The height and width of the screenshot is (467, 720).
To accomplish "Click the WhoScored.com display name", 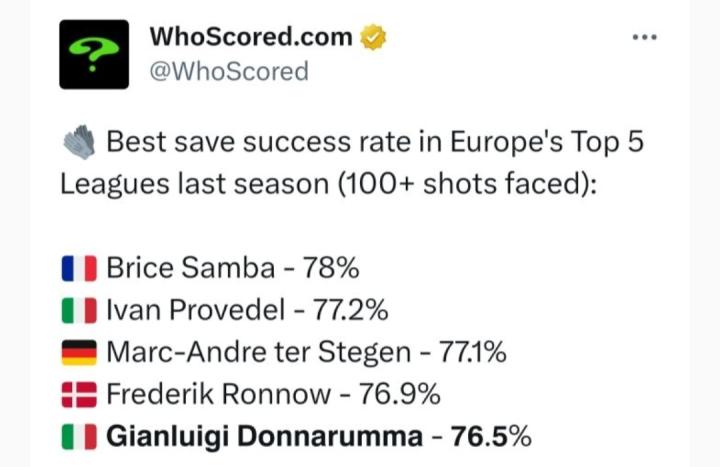I will point(250,37).
